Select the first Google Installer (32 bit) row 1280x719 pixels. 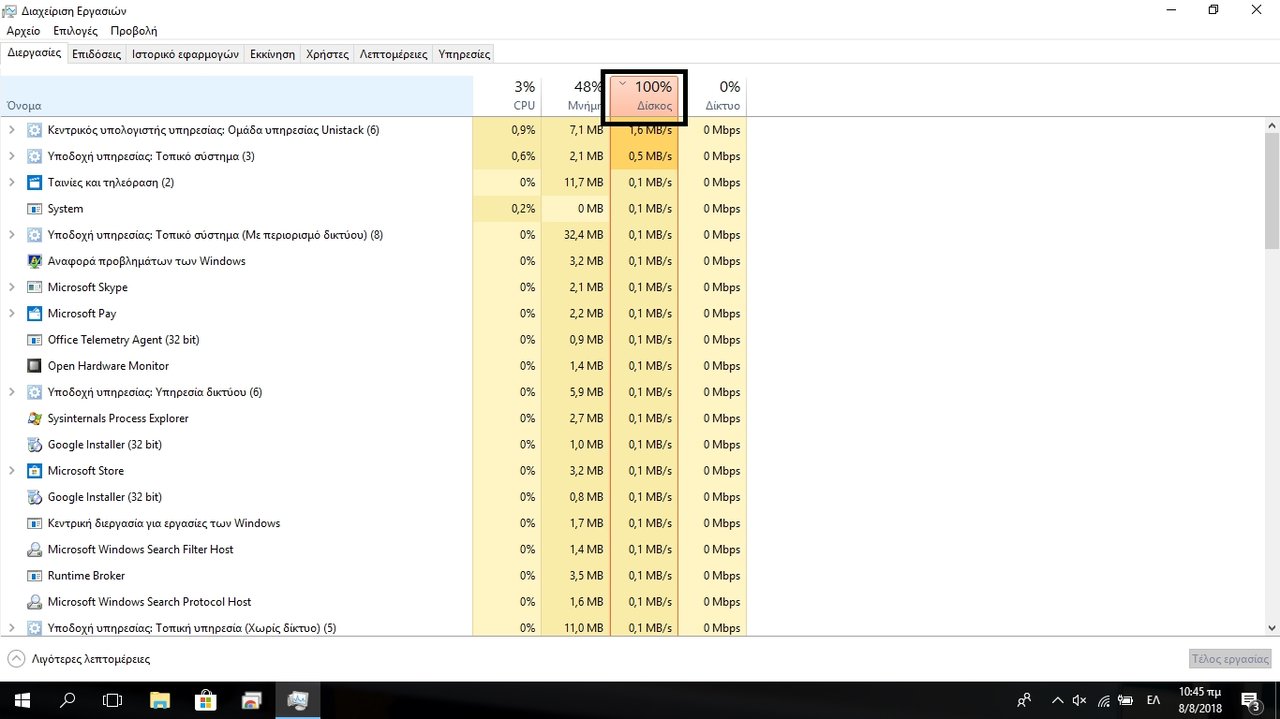coord(373,444)
